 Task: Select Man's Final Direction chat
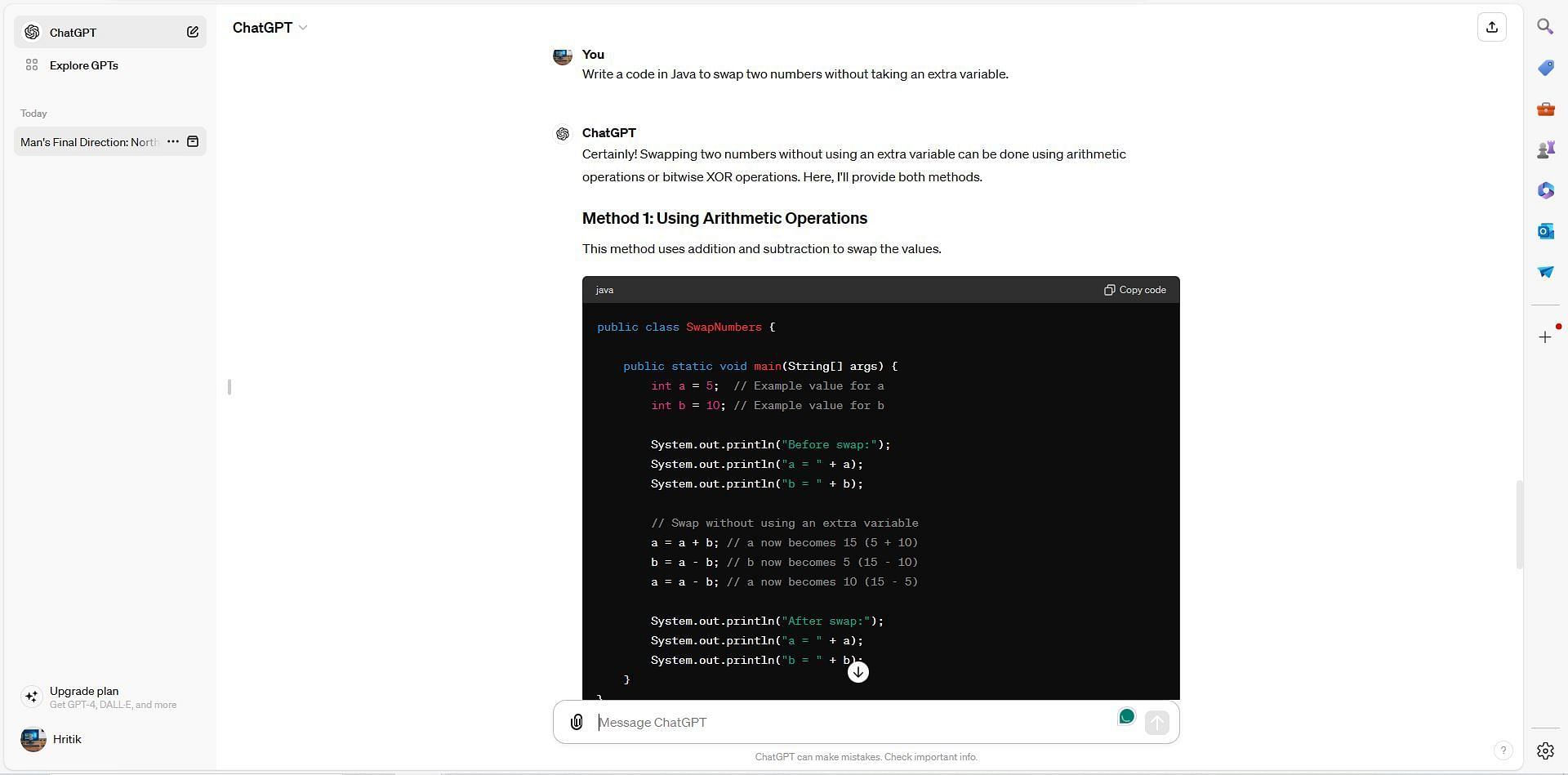coord(90,142)
